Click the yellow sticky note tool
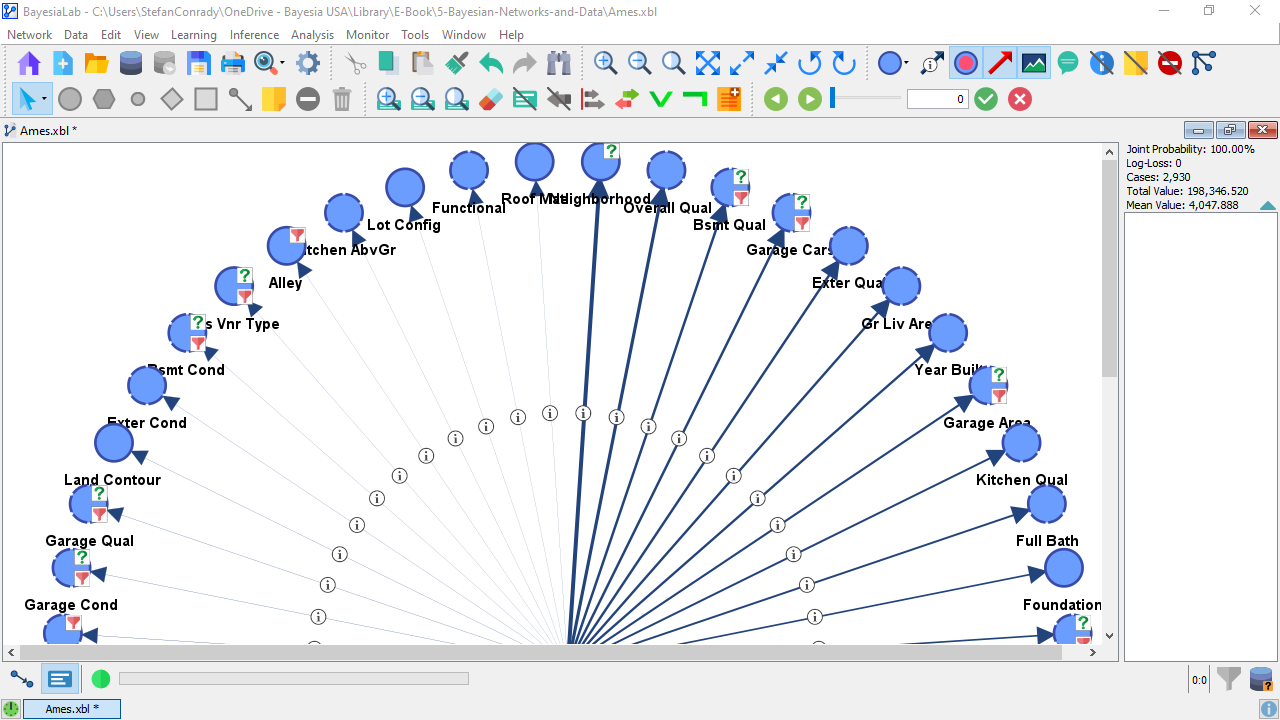Viewport: 1280px width, 720px height. [x=274, y=99]
